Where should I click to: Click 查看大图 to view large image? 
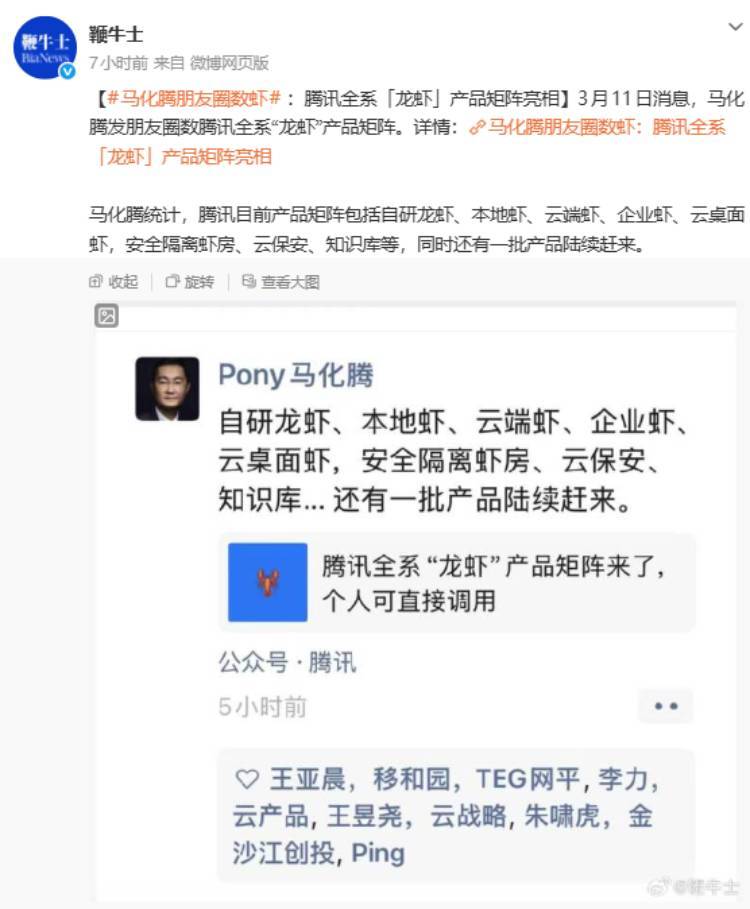[281, 282]
